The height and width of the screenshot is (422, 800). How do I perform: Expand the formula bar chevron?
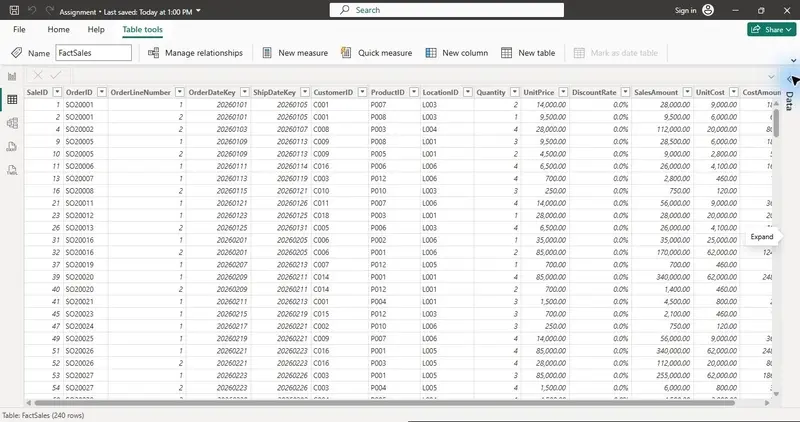tap(771, 77)
